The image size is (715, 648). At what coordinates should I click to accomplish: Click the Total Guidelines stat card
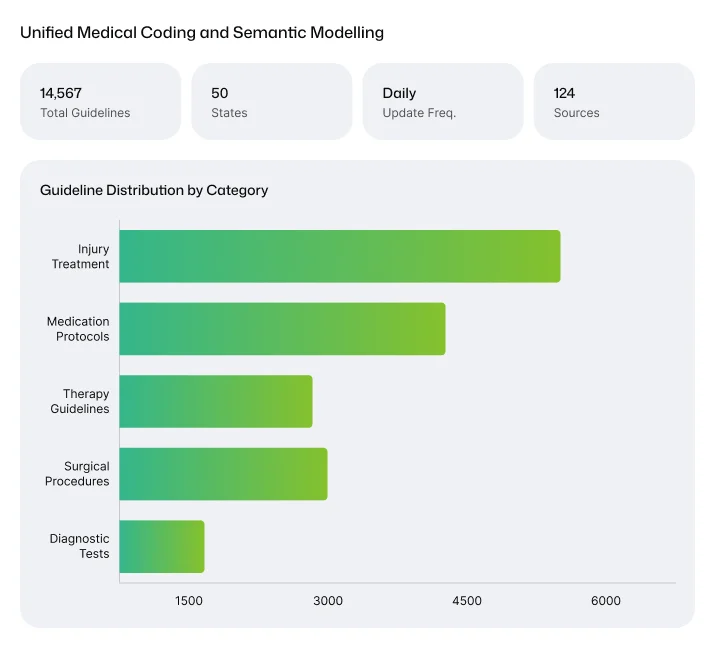click(x=100, y=102)
